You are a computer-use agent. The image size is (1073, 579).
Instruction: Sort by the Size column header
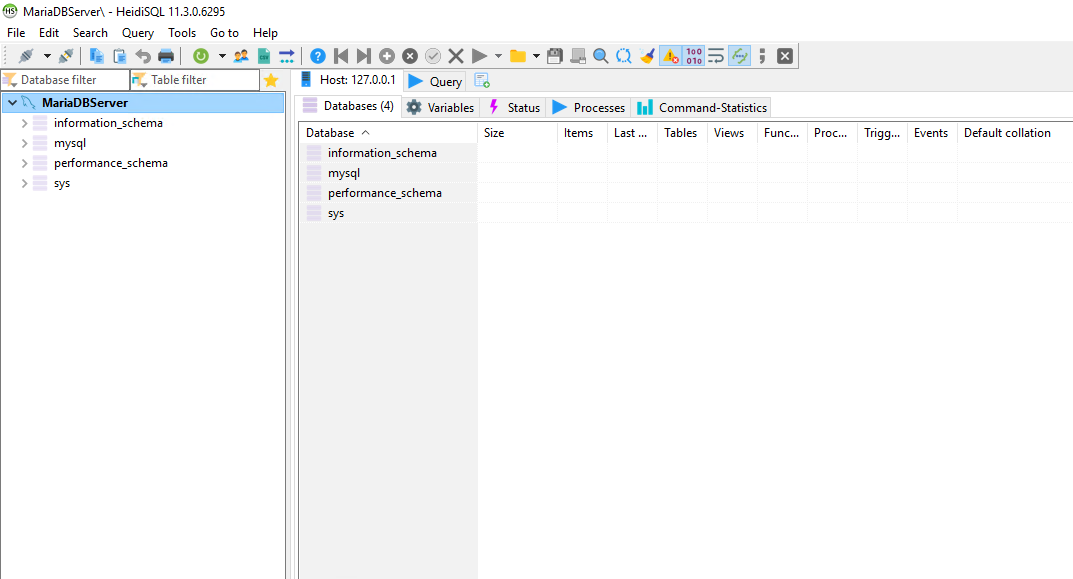[x=517, y=133]
